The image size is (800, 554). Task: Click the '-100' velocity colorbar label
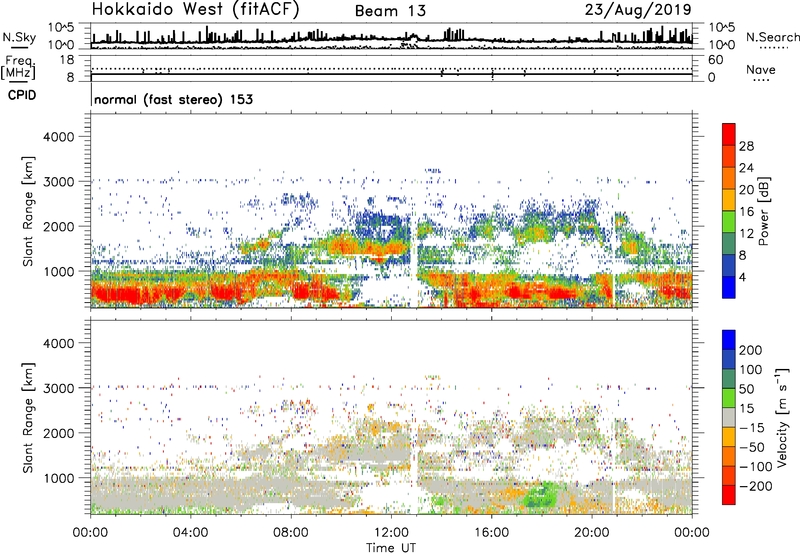pos(756,467)
